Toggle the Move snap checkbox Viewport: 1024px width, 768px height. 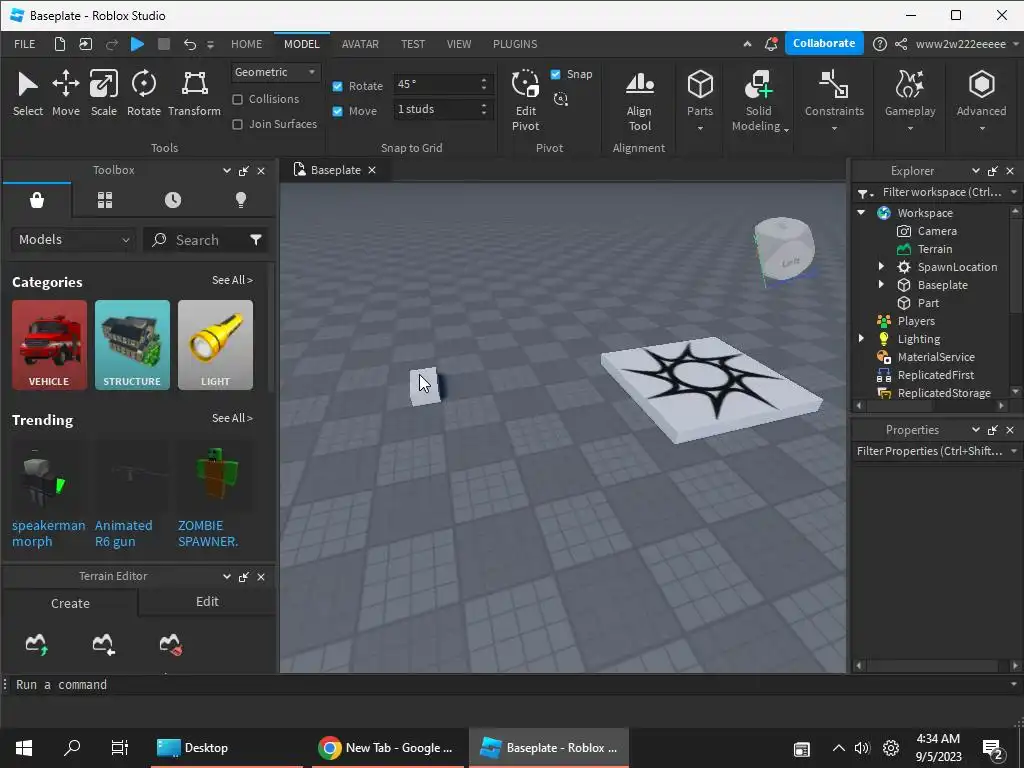(x=338, y=111)
